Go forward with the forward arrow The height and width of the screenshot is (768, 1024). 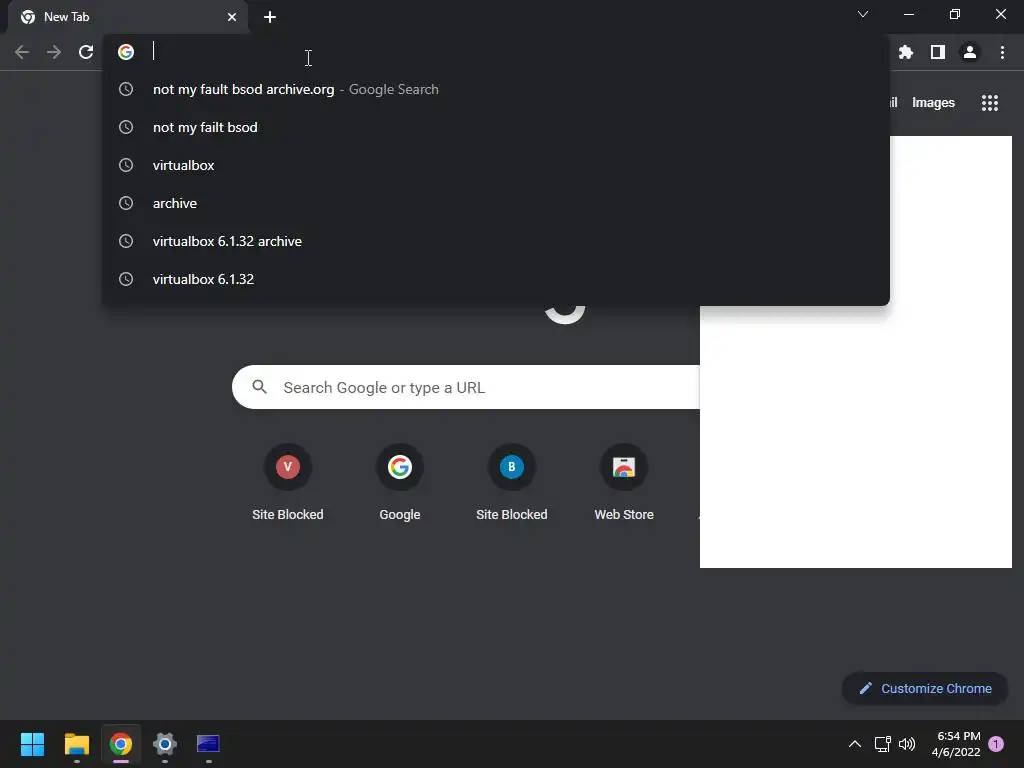click(54, 52)
